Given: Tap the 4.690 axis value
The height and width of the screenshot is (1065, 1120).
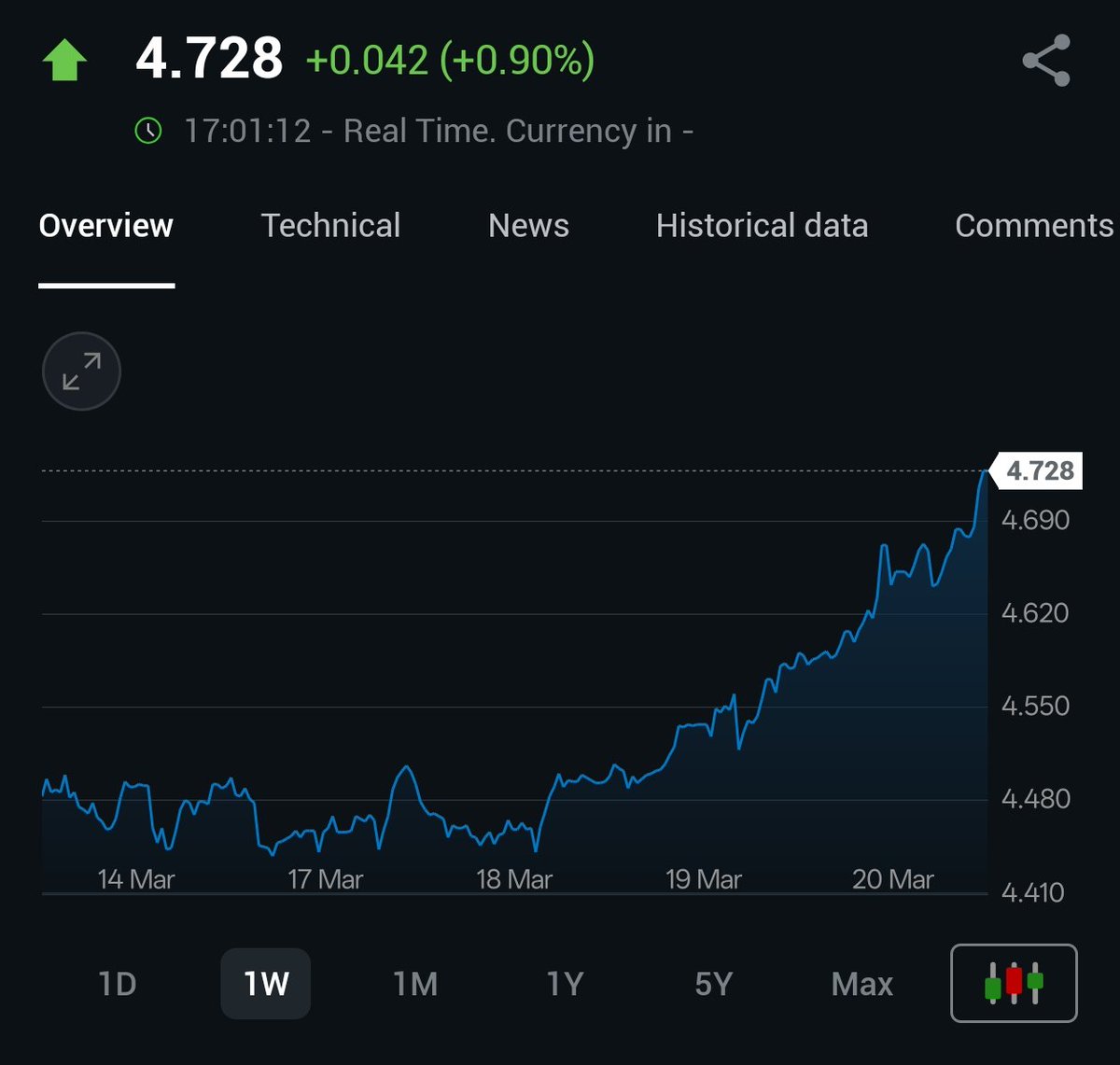Looking at the screenshot, I should 1035,520.
